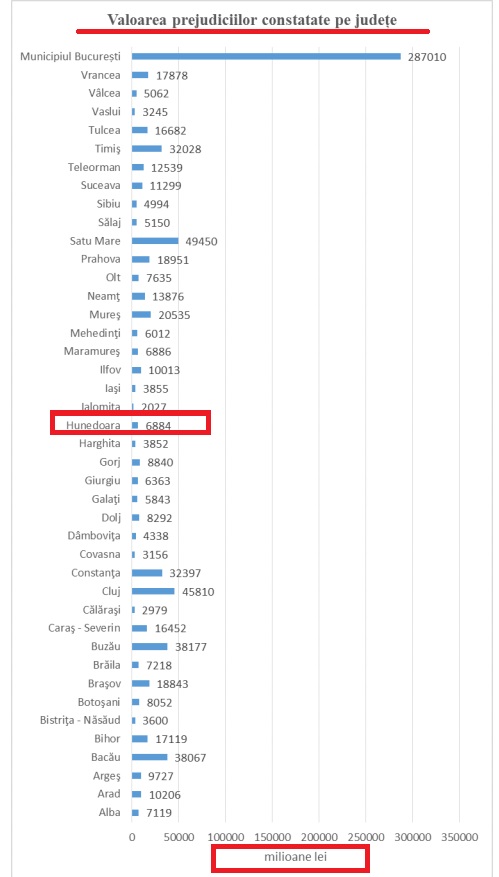Select the Constanța bar
The image size is (499, 877).
click(x=147, y=573)
